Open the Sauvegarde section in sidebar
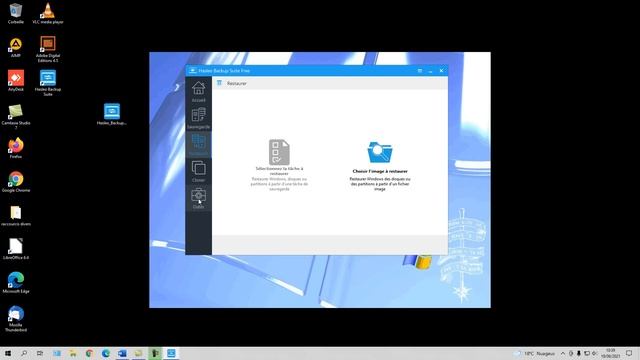This screenshot has width=640, height=360. [198, 118]
